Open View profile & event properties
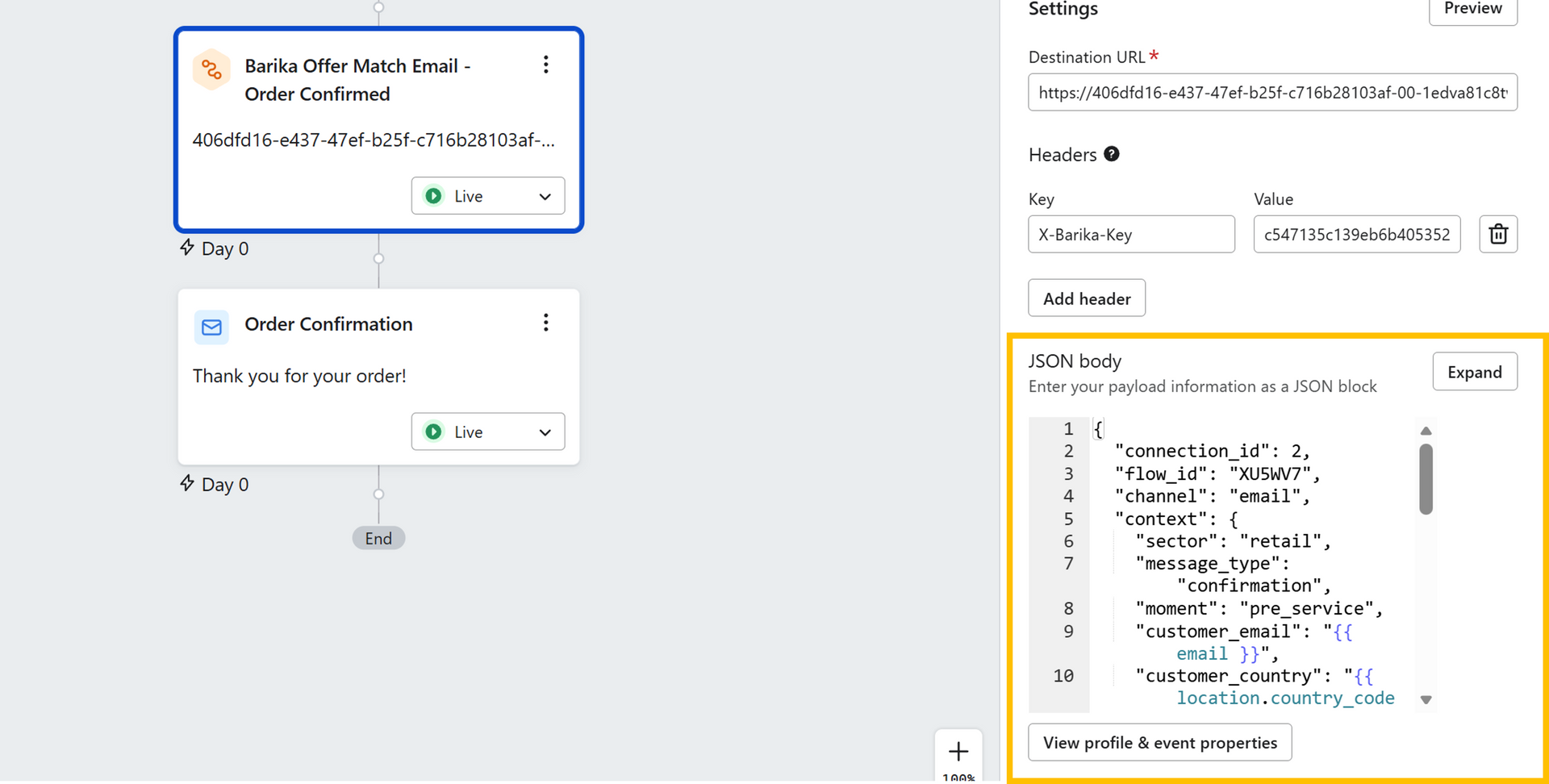Image resolution: width=1549 pixels, height=784 pixels. (1159, 742)
